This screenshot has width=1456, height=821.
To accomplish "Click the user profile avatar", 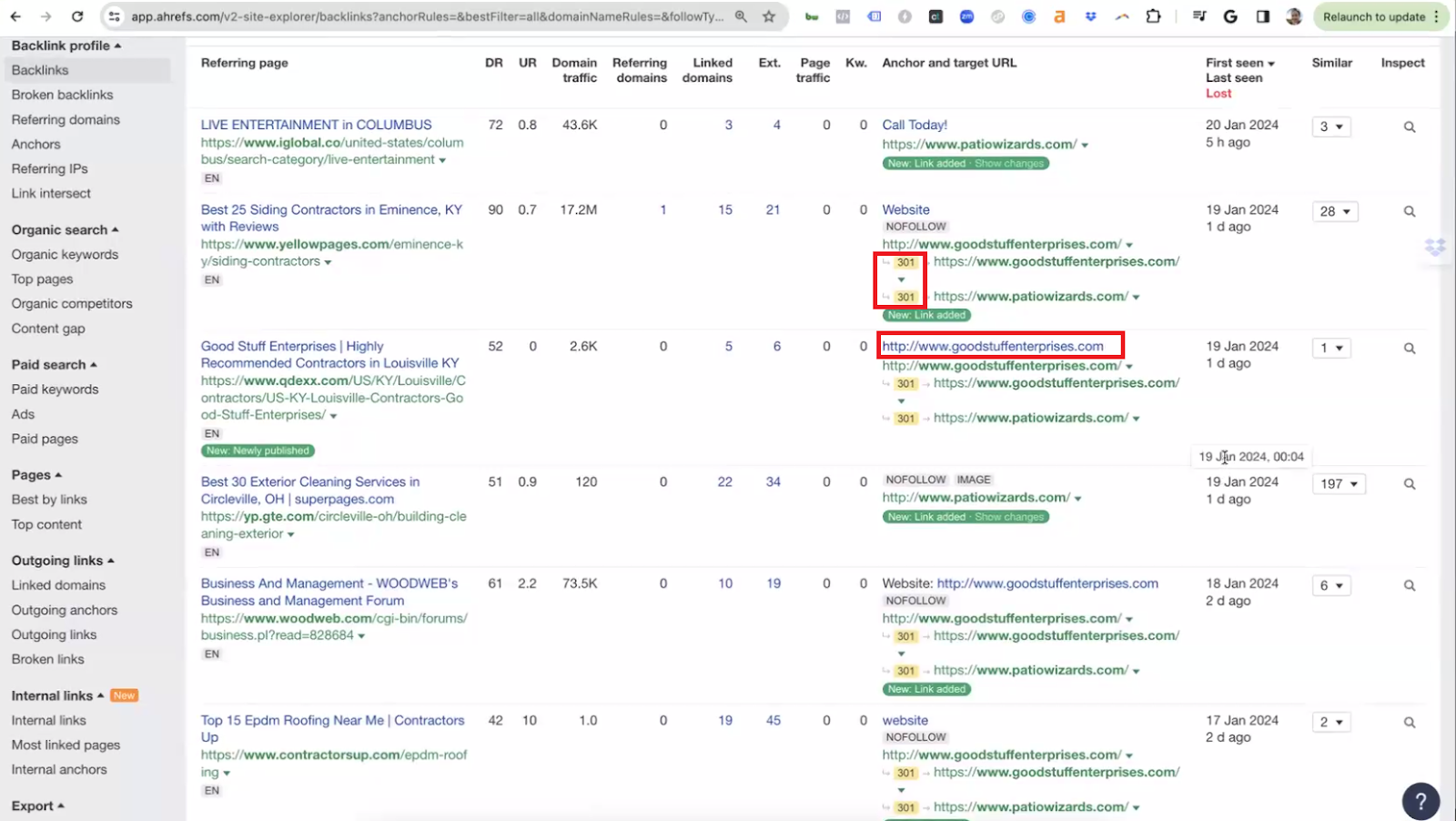I will pyautogui.click(x=1294, y=16).
